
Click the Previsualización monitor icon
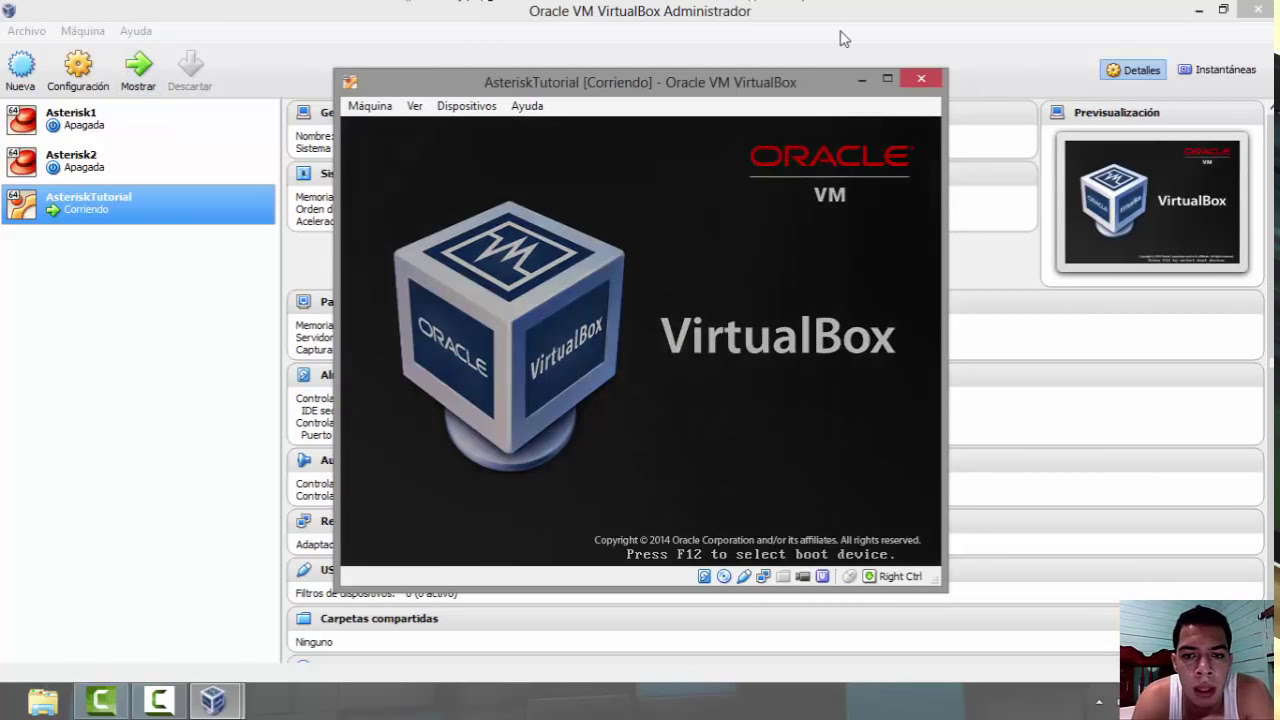(x=1058, y=113)
